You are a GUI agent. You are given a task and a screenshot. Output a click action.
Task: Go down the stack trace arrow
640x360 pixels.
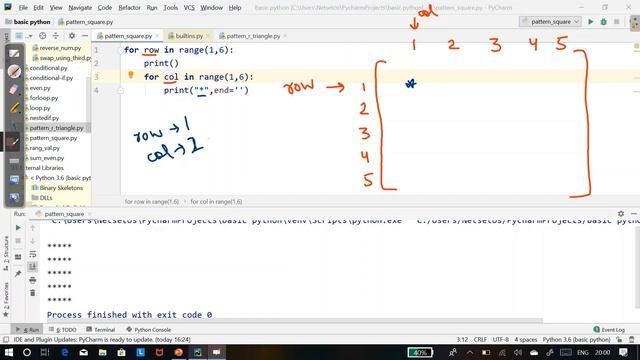click(x=33, y=241)
